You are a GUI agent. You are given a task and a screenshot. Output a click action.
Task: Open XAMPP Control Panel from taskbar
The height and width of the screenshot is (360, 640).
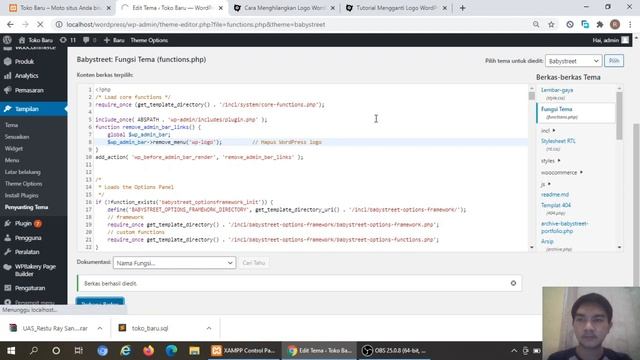(244, 351)
